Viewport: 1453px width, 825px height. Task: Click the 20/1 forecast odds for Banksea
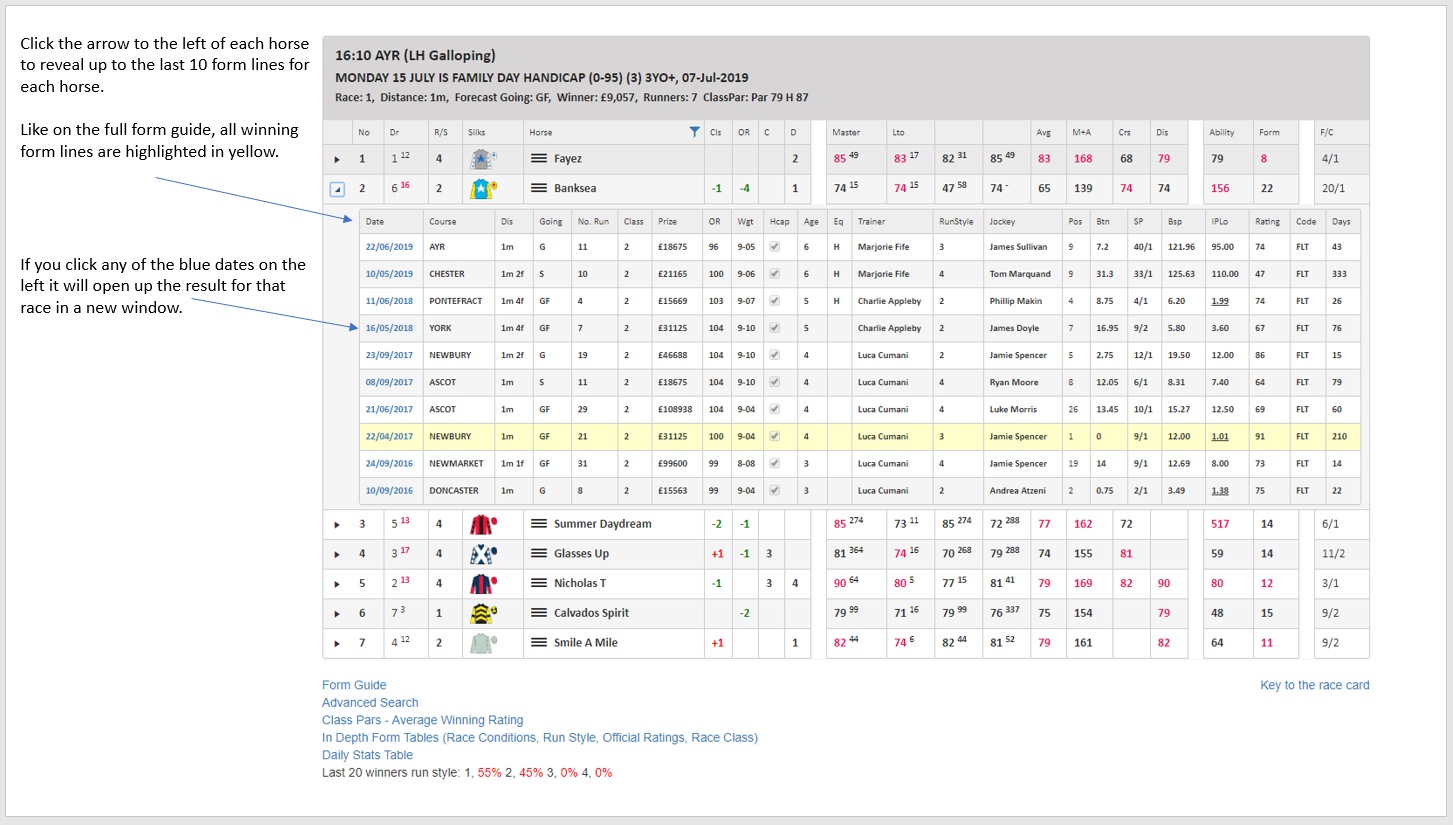tap(1333, 188)
